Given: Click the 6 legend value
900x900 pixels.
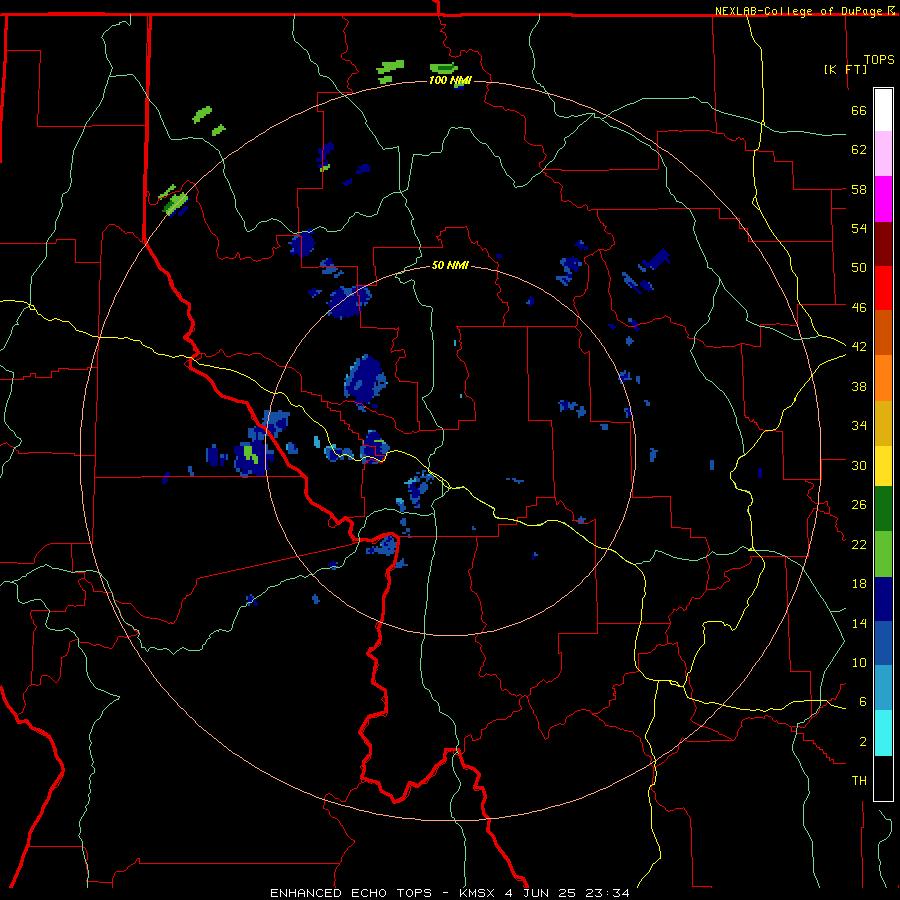Looking at the screenshot, I should point(863,702).
